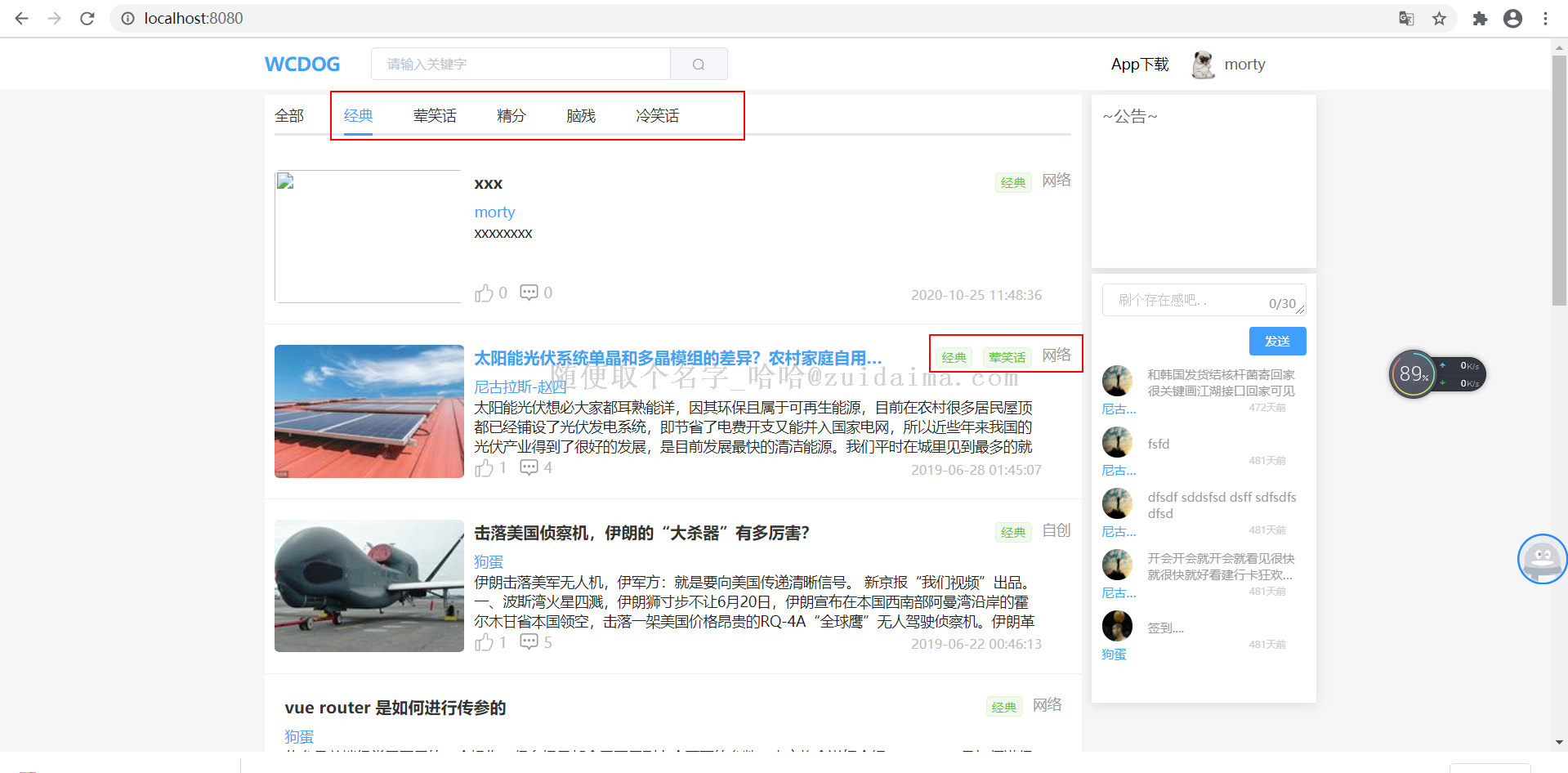Click the floating robot assistant icon
The image size is (1568, 773).
1542,559
